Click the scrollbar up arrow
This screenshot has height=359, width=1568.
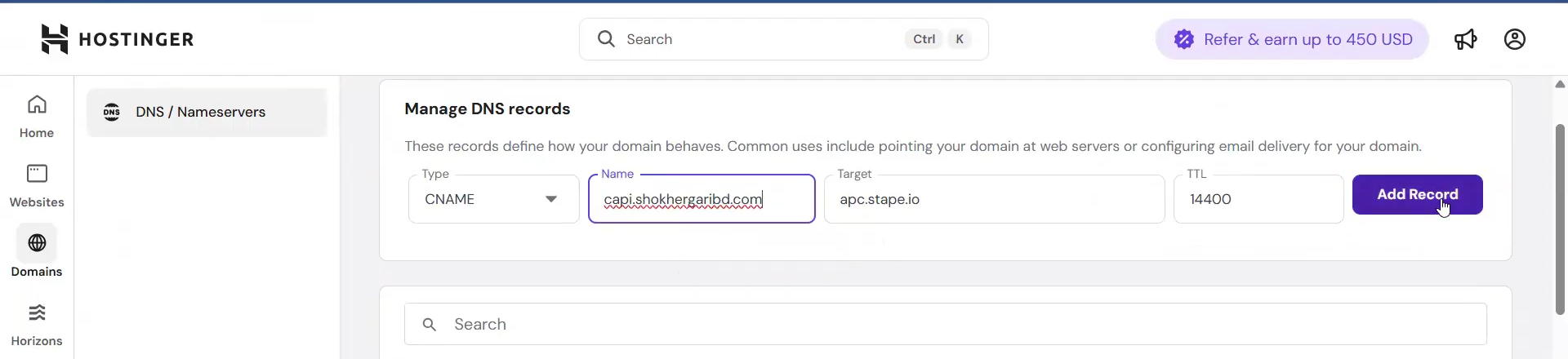tap(1560, 84)
